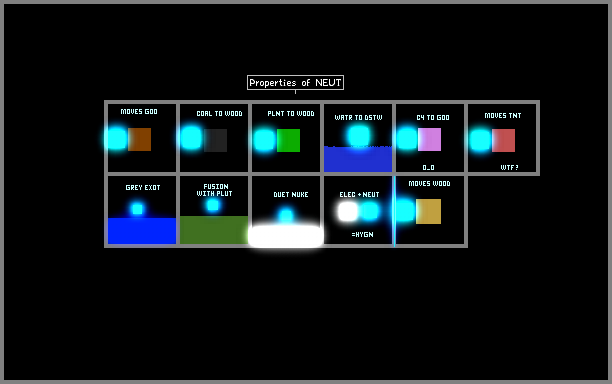
Task: Click the neutron next to the COAL block
Action: tap(191, 138)
